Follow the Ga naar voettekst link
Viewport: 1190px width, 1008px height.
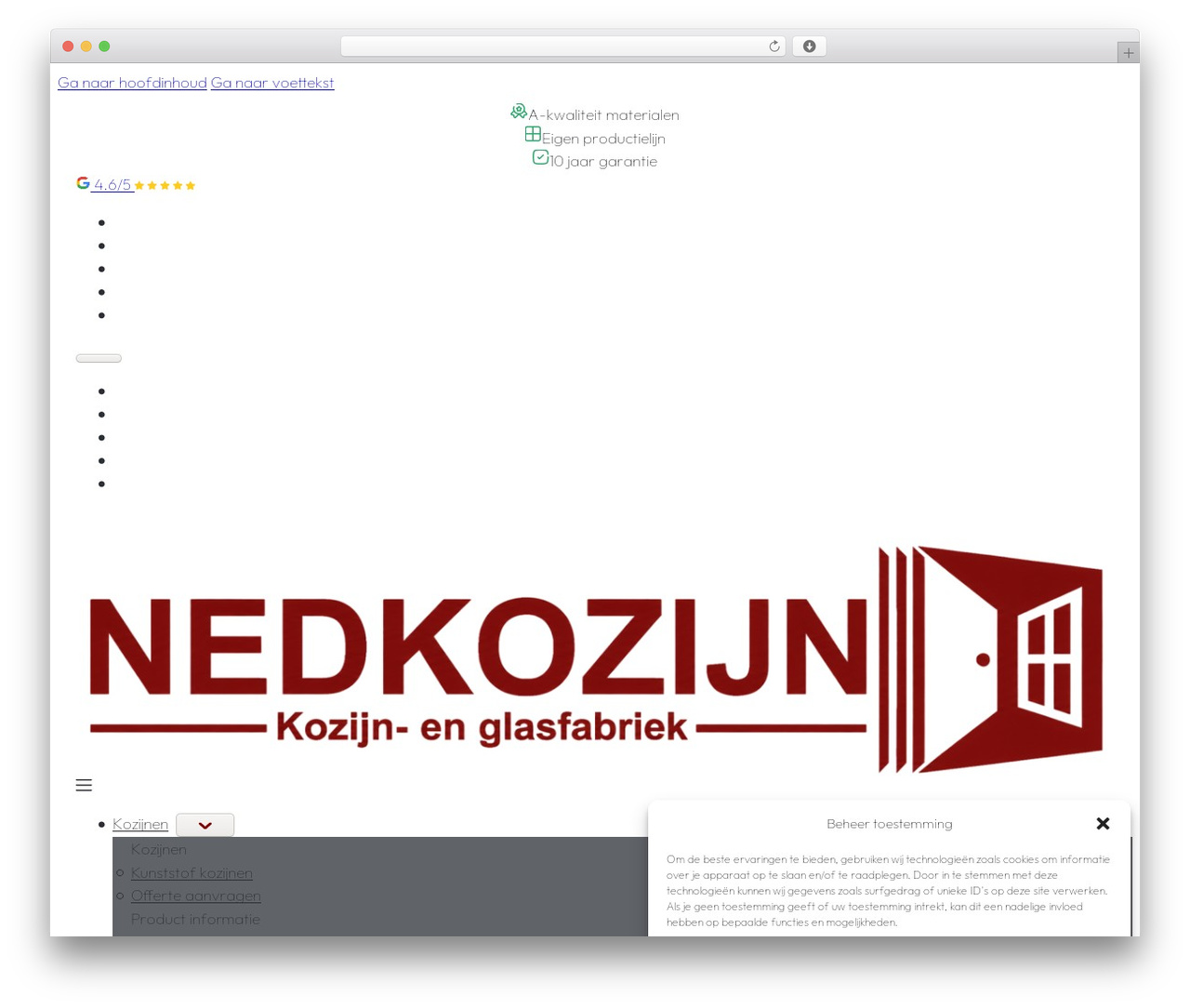click(272, 83)
